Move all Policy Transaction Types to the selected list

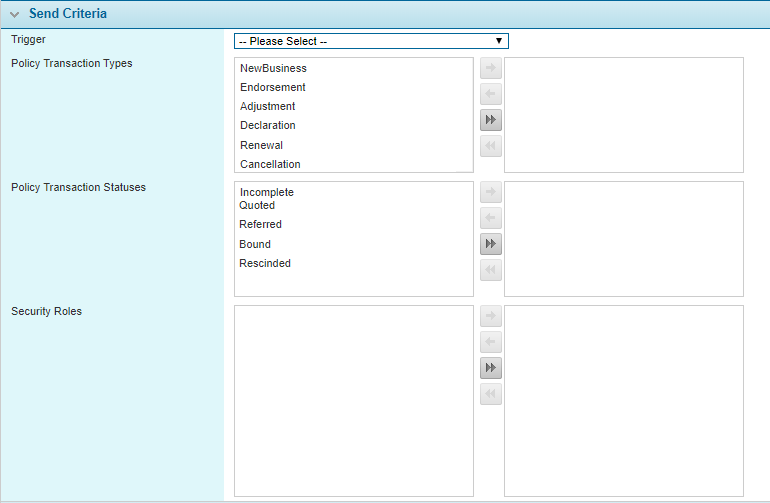[x=490, y=120]
